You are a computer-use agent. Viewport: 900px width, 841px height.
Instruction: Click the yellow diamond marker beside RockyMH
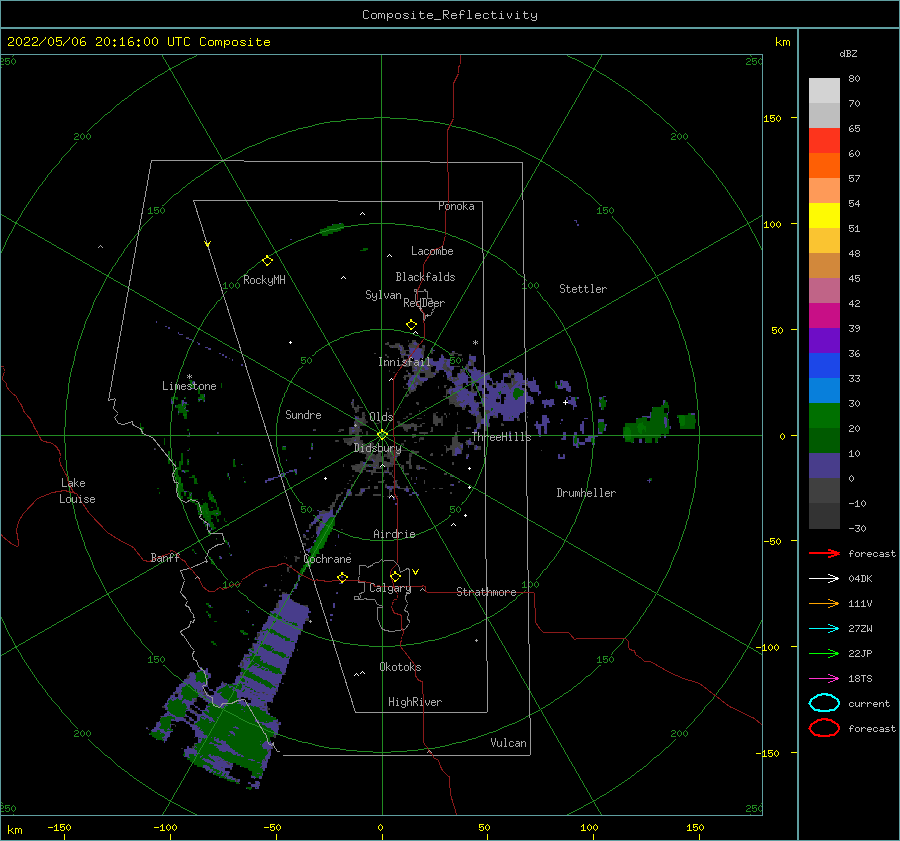tap(267, 261)
